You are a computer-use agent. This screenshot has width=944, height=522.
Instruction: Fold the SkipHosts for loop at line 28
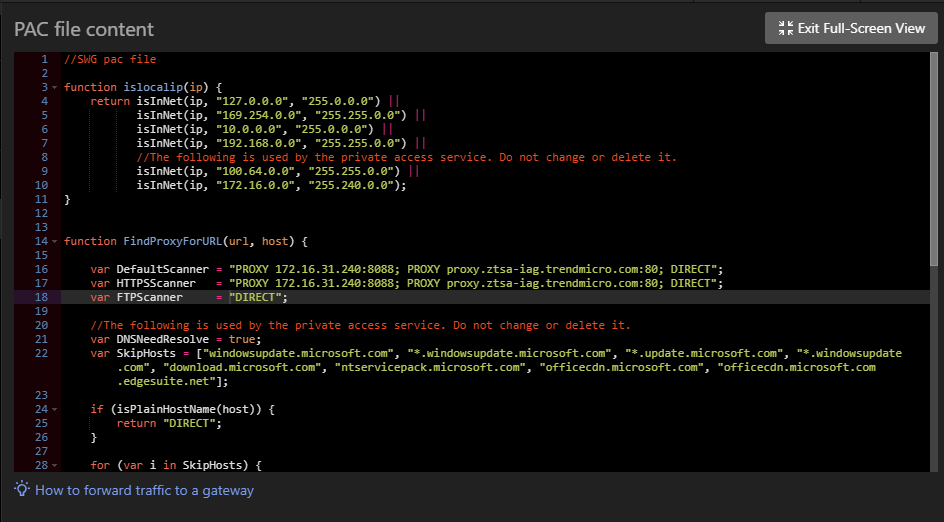[55, 466]
